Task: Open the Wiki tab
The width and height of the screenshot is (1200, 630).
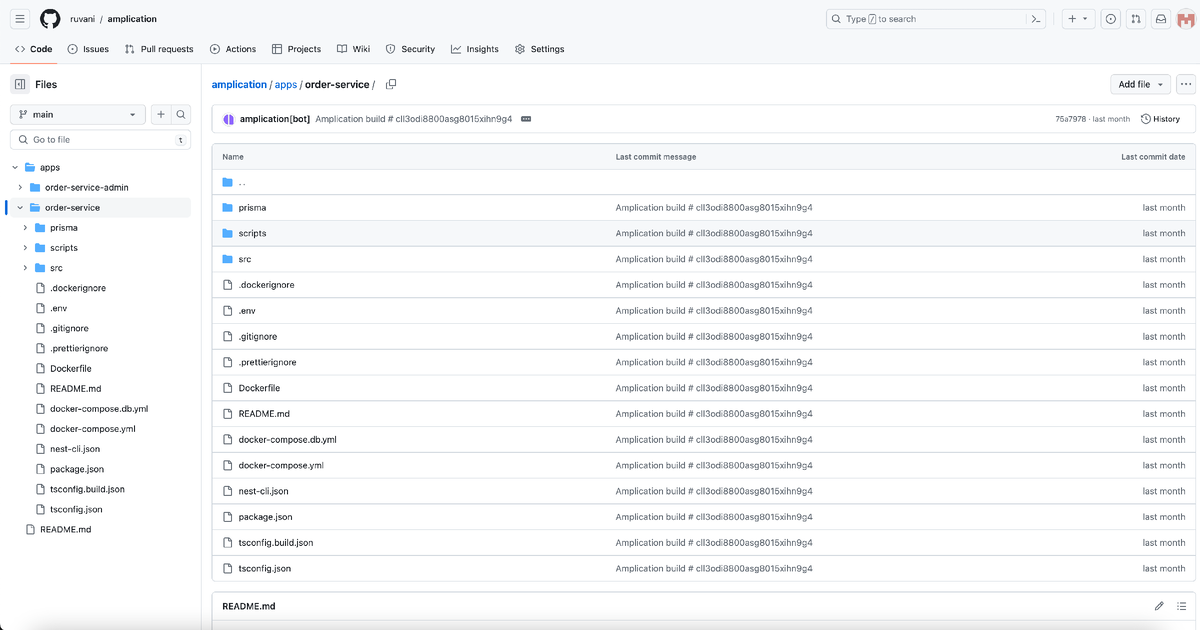Action: tap(353, 49)
